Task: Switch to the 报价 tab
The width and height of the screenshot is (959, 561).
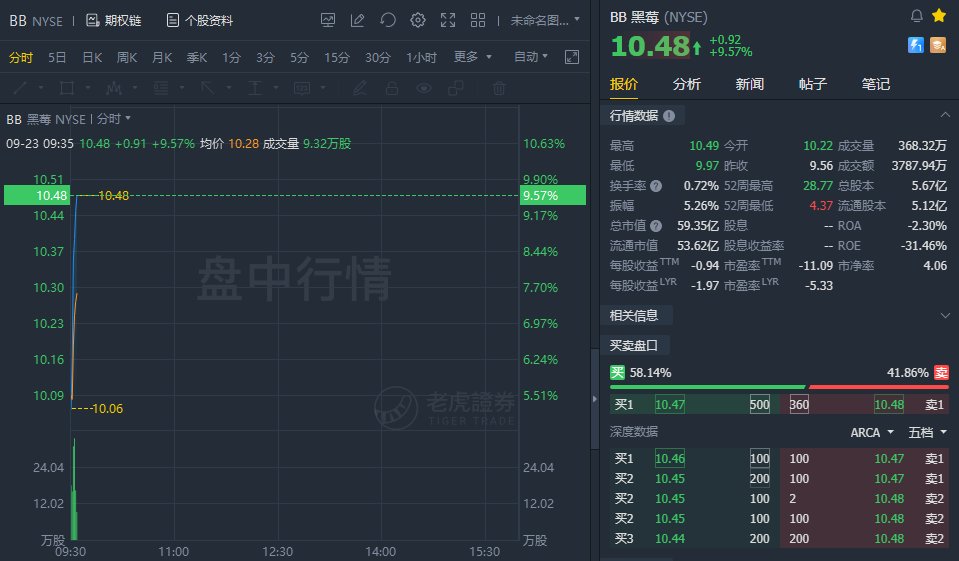Action: click(x=624, y=84)
